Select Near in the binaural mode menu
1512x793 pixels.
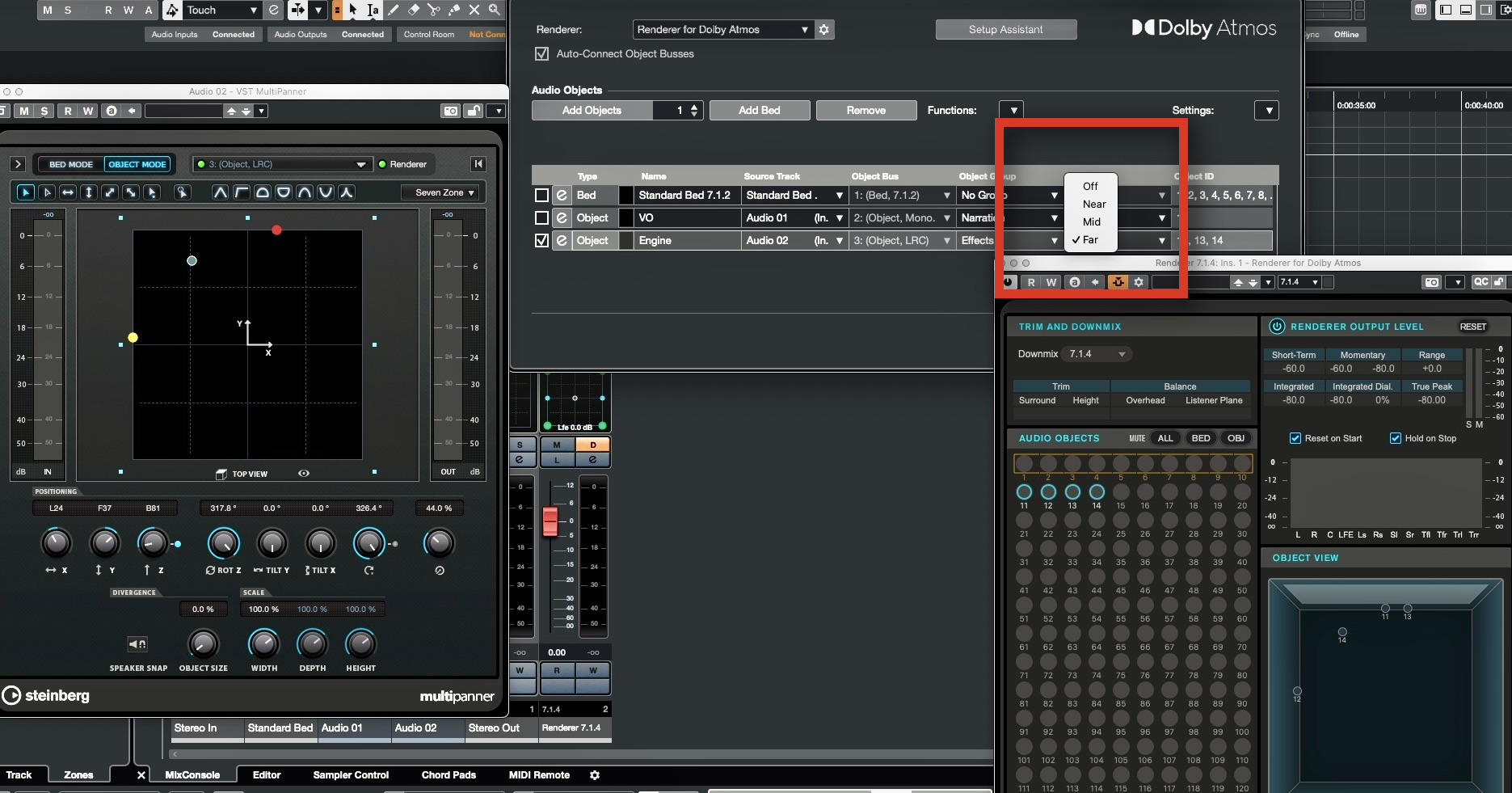[1091, 205]
